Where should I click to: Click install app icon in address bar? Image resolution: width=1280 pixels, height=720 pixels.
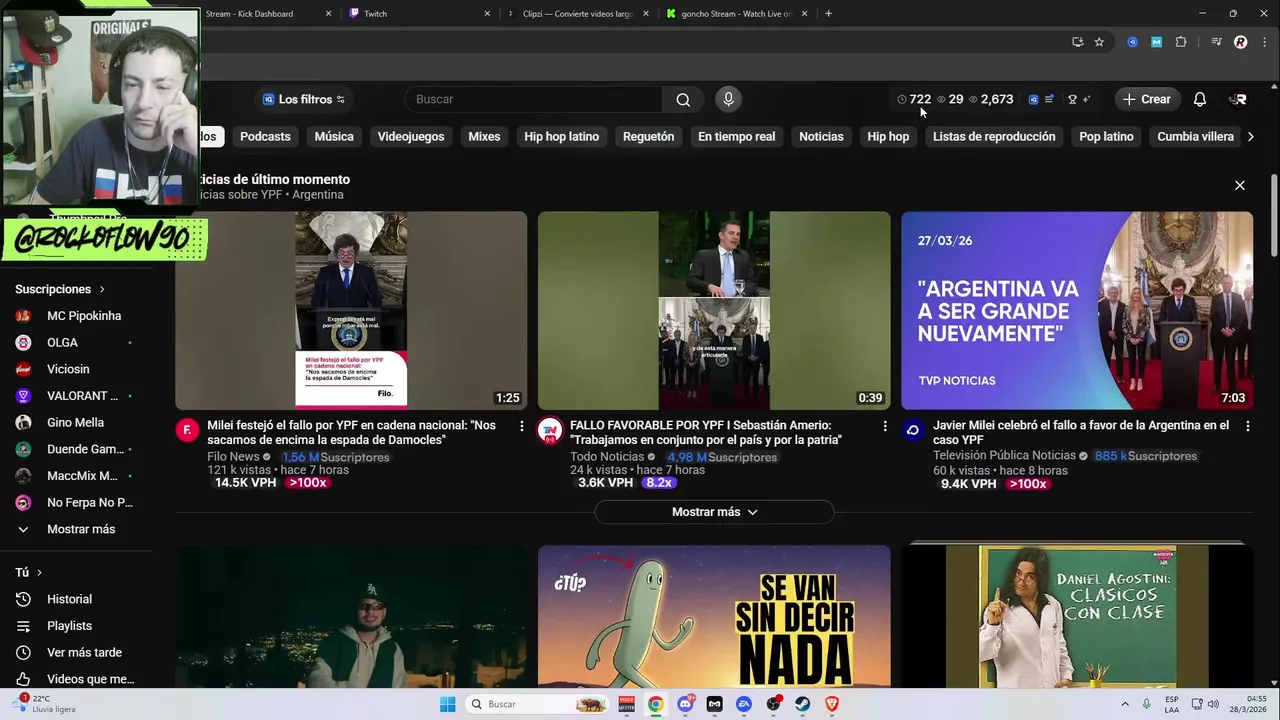coord(1077,42)
